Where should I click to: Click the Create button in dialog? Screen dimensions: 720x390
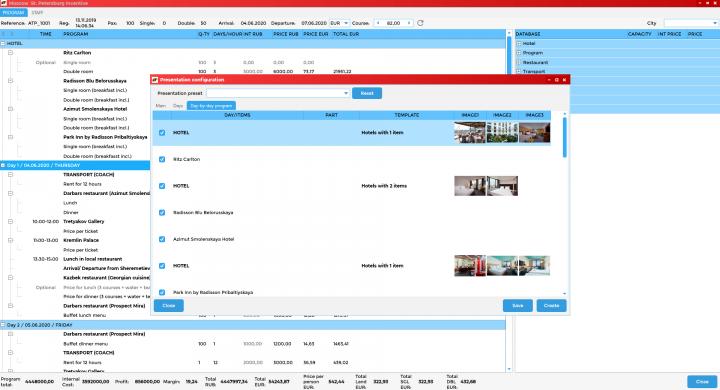point(551,305)
